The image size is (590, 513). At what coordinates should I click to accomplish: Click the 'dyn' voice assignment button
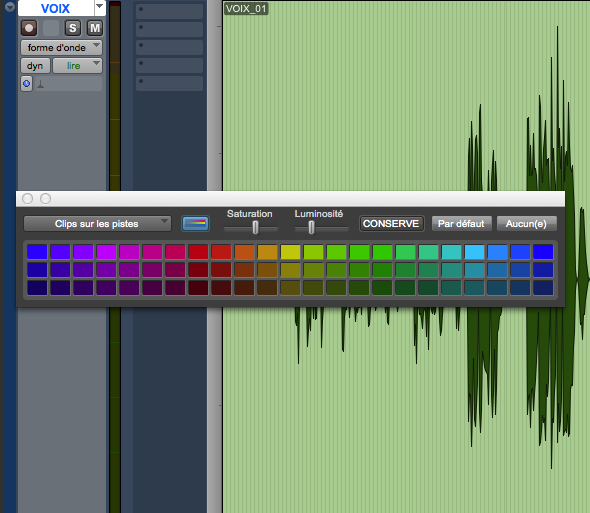pos(35,66)
